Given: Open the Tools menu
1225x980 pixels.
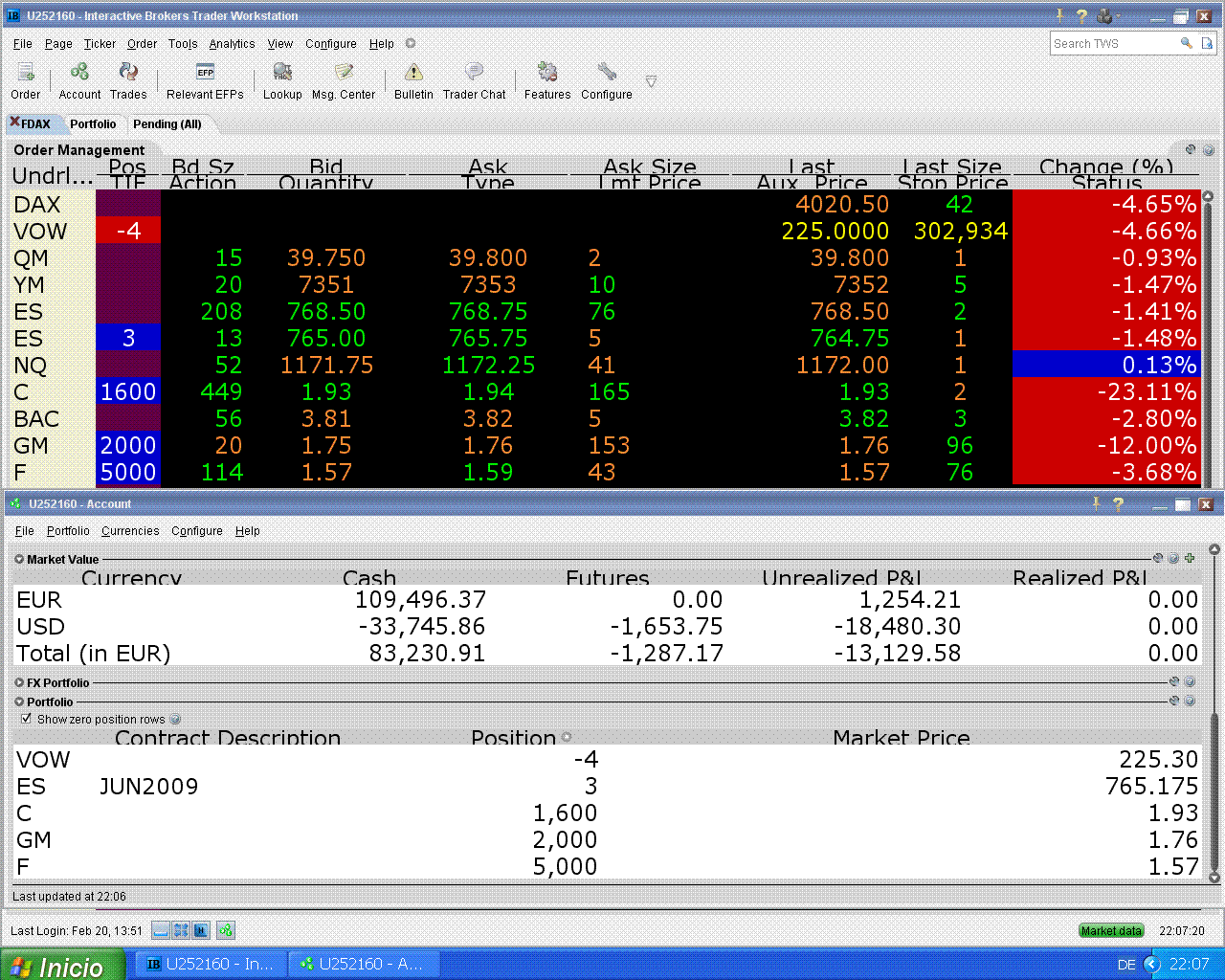Looking at the screenshot, I should coord(183,43).
